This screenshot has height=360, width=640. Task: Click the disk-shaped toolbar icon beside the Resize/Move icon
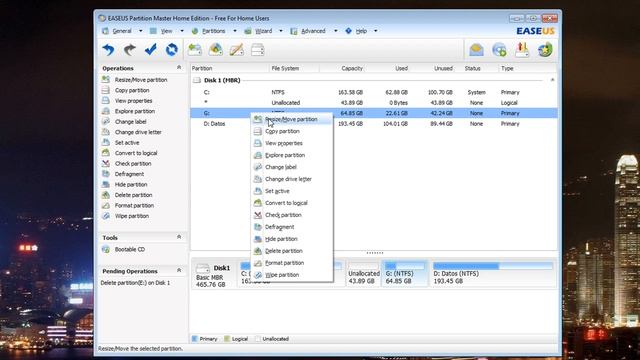pyautogui.click(x=216, y=50)
